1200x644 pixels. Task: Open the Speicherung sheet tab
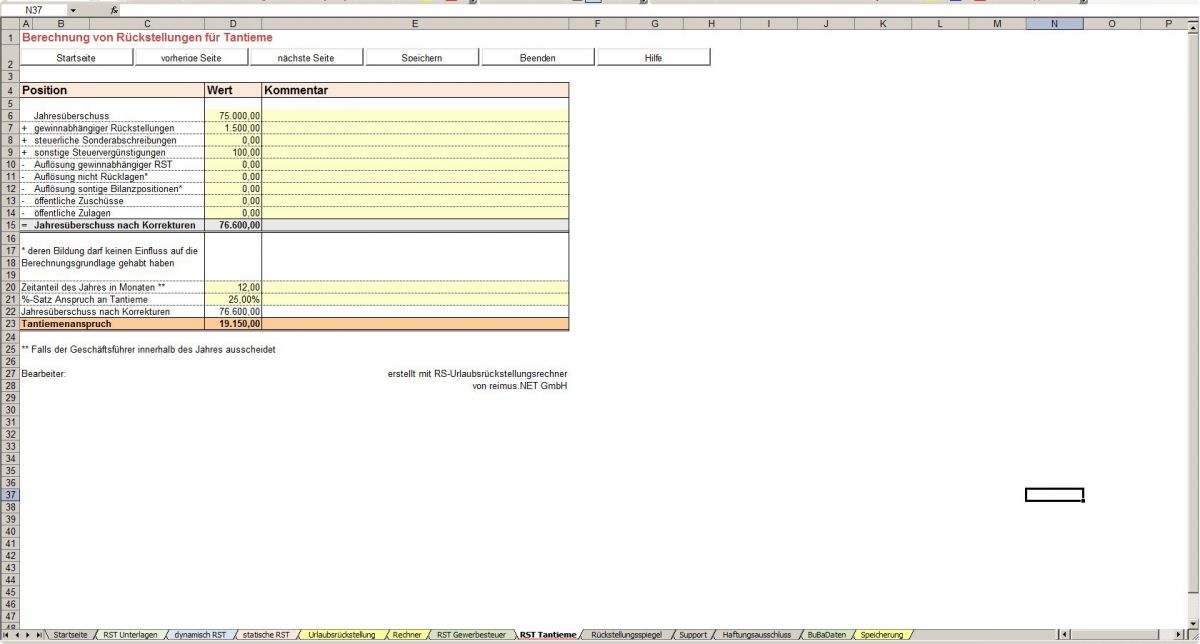(881, 635)
